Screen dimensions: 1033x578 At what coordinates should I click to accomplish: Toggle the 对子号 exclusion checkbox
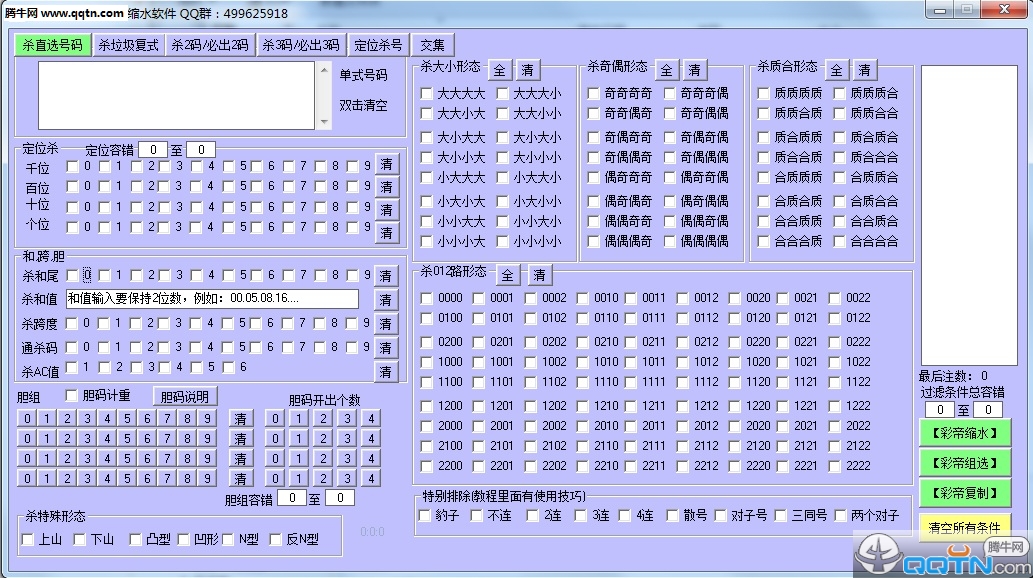[x=720, y=515]
